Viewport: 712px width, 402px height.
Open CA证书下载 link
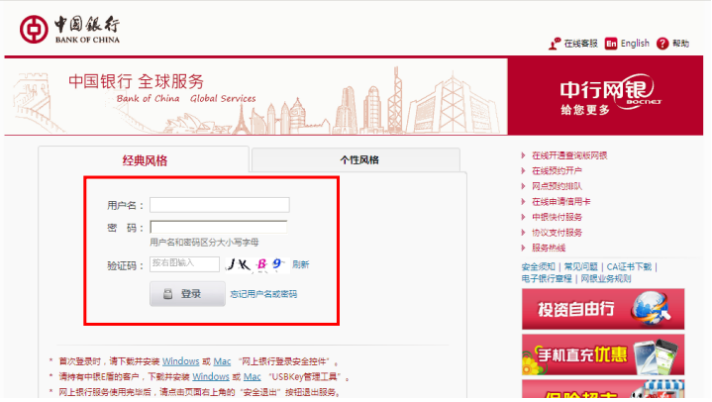(629, 267)
